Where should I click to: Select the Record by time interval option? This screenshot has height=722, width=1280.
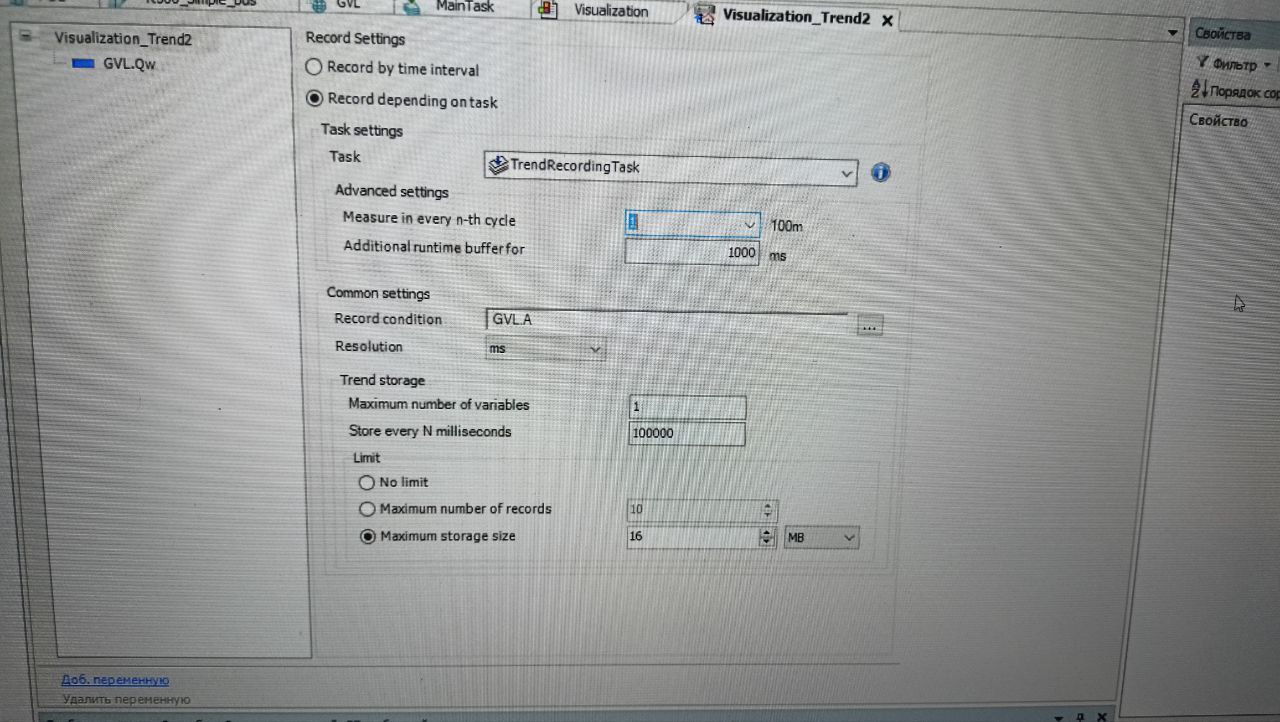[313, 68]
